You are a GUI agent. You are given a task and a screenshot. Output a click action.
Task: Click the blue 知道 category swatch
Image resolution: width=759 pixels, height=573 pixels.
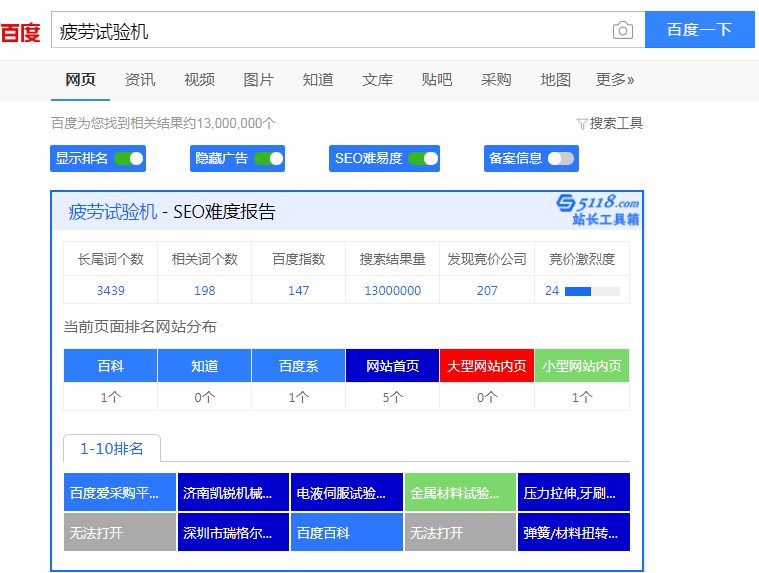click(204, 366)
